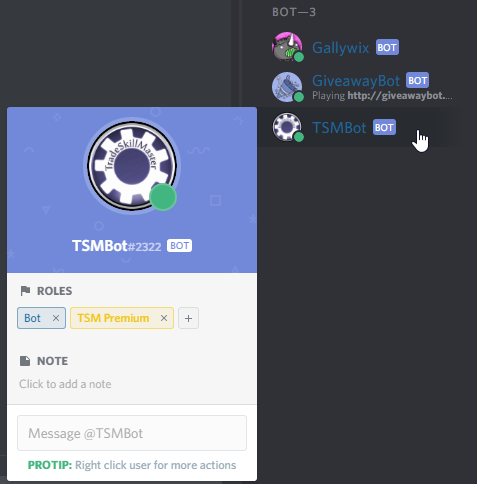Click the BOT badge next to GiveawayBot
This screenshot has width=477, height=484.
click(x=417, y=80)
